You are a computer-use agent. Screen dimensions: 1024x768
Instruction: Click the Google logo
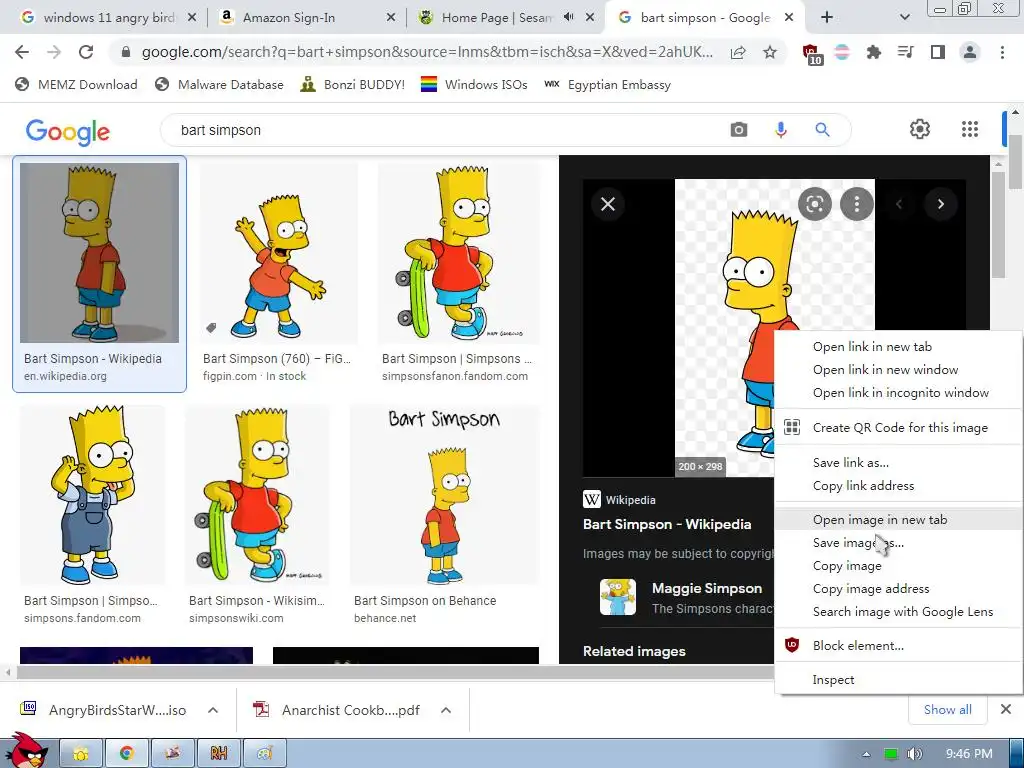tap(68, 131)
